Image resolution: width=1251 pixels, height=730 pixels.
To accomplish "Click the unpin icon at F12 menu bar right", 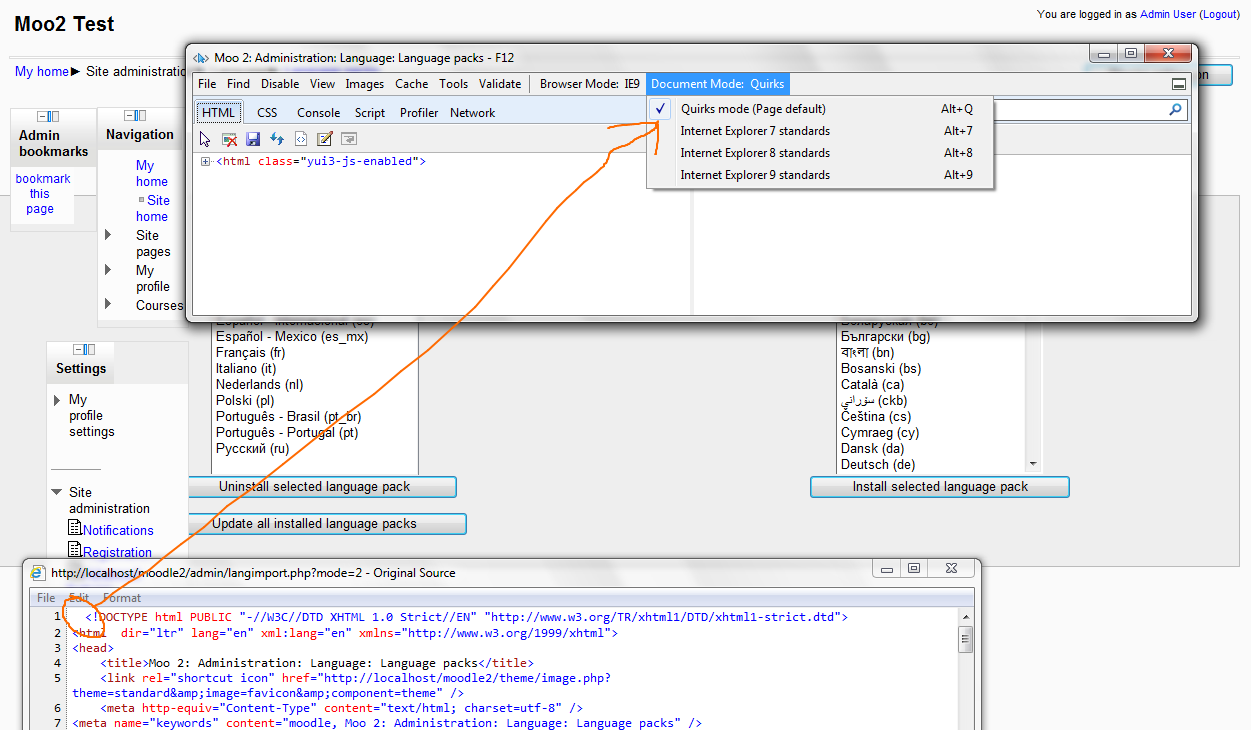I will tap(1179, 84).
